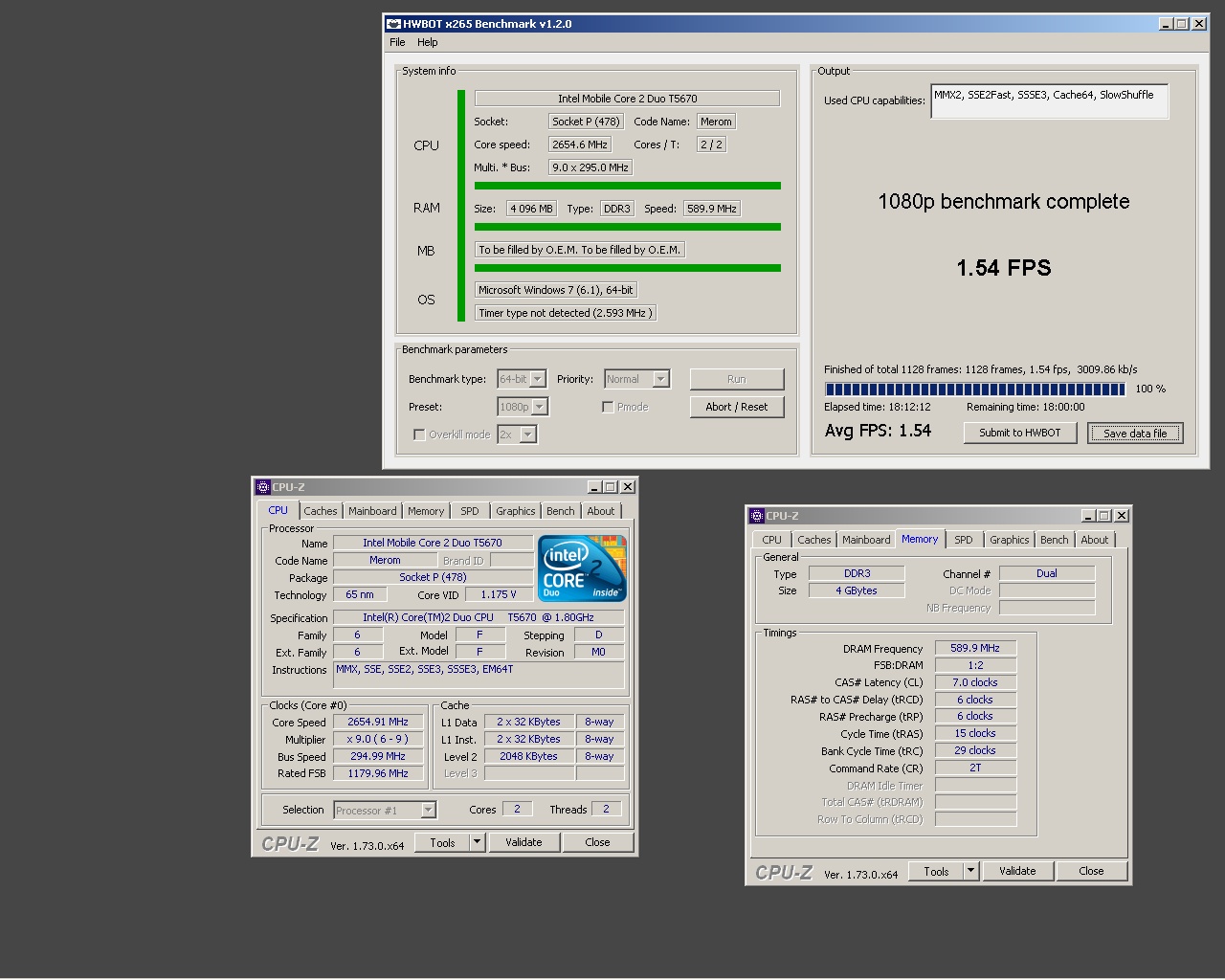Open the File menu in HWBOT benchmark

(x=397, y=42)
